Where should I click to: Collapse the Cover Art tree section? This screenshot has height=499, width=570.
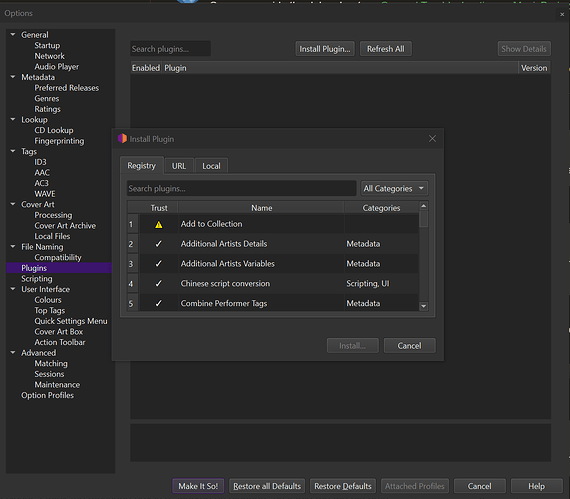[13, 204]
